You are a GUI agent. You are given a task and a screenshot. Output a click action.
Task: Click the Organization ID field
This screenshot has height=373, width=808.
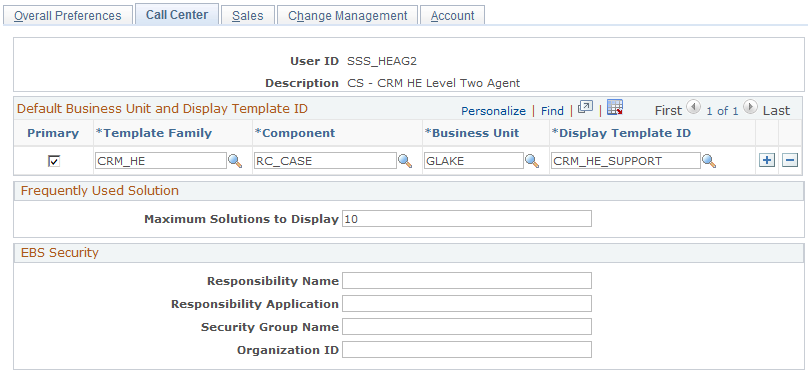click(467, 350)
